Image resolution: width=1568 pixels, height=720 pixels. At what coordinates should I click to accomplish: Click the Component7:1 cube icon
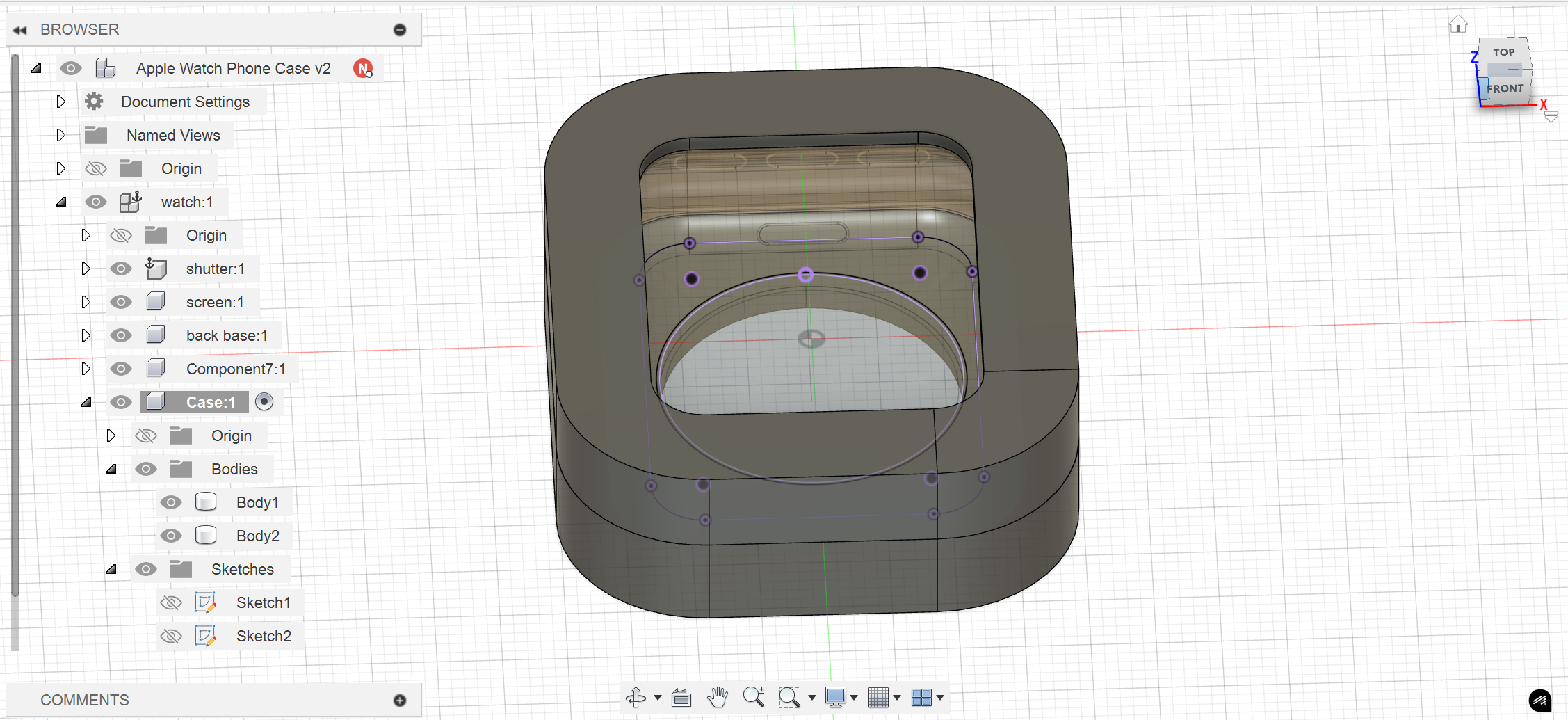[x=156, y=369]
